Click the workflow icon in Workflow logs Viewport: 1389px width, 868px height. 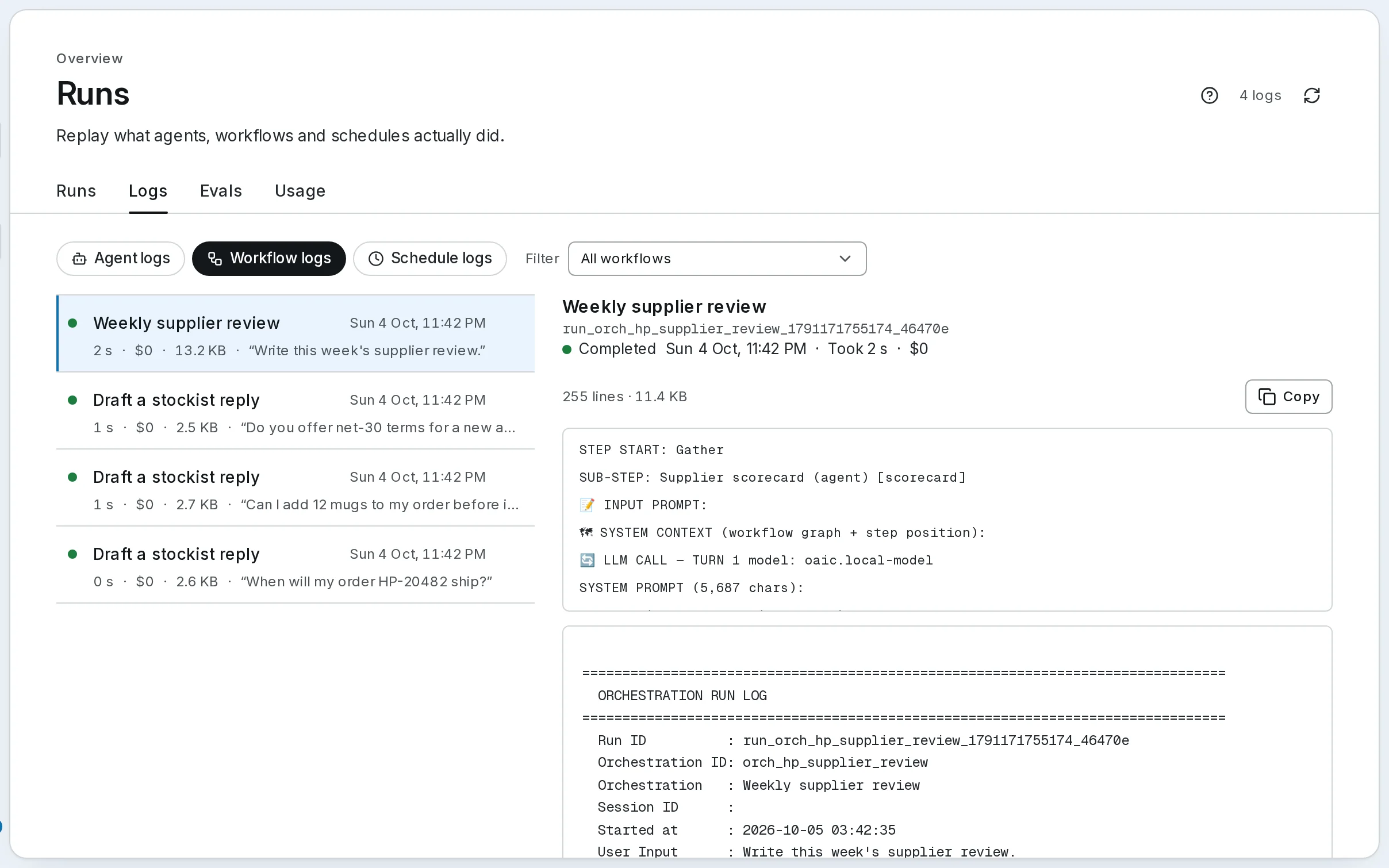pyautogui.click(x=215, y=259)
